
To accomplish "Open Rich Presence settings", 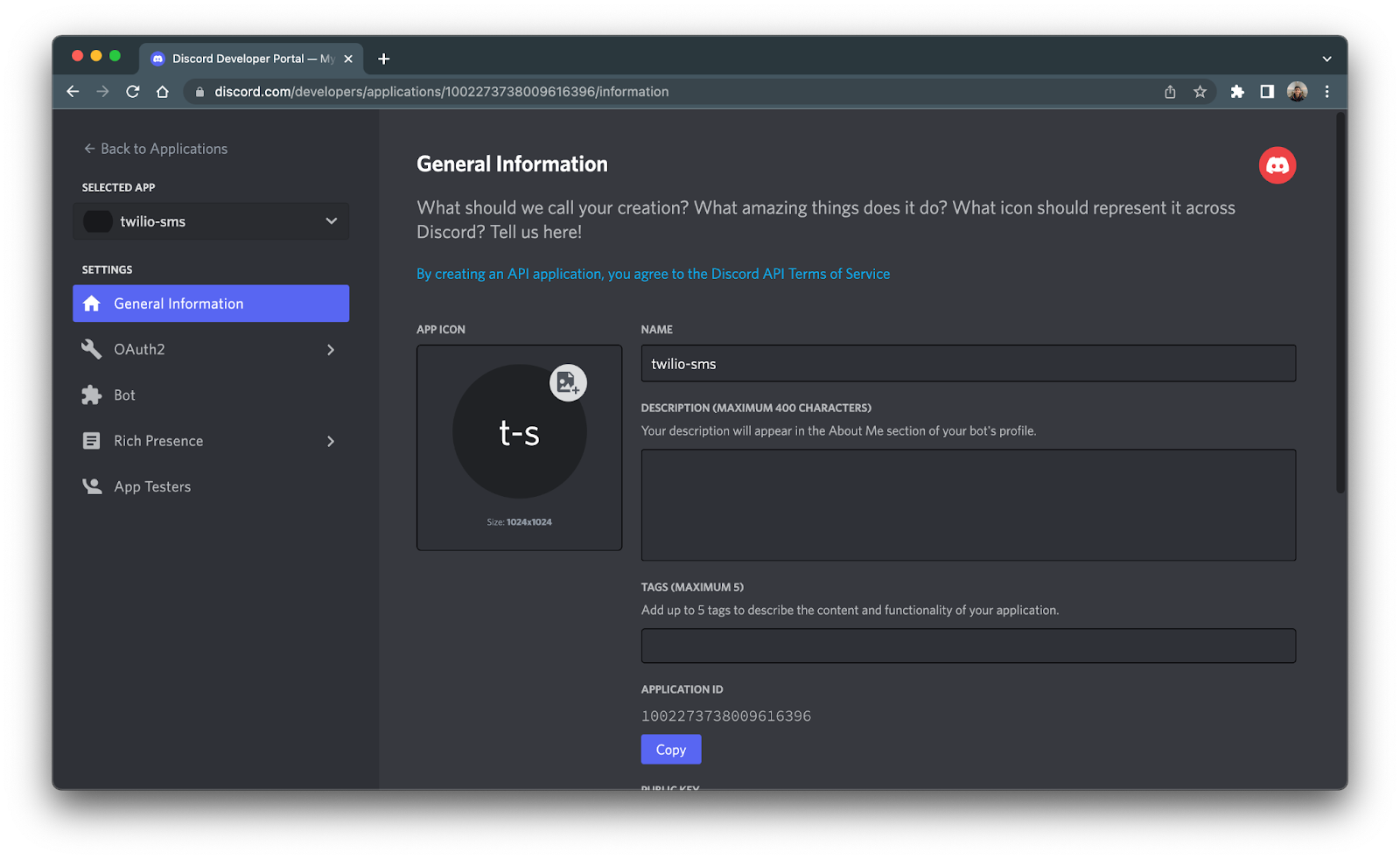I will (211, 441).
